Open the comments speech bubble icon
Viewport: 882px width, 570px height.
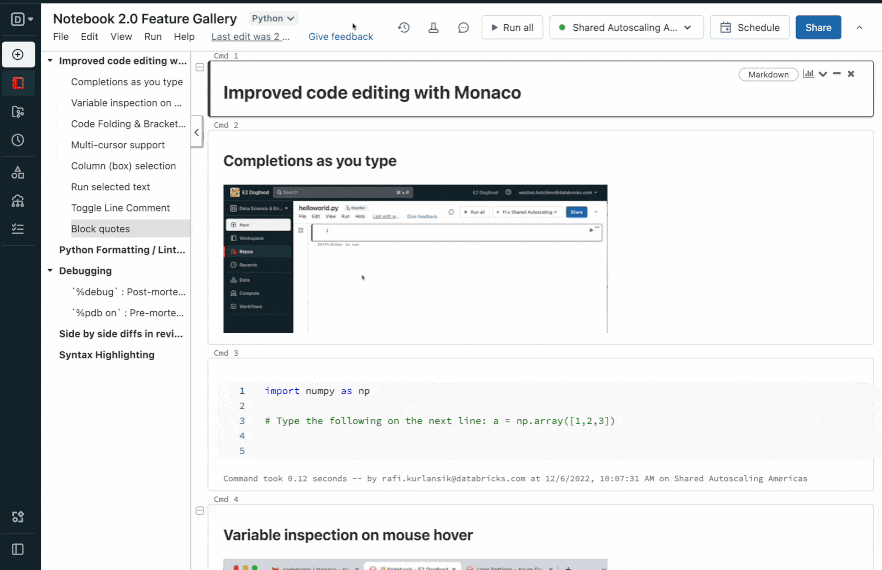tap(463, 28)
